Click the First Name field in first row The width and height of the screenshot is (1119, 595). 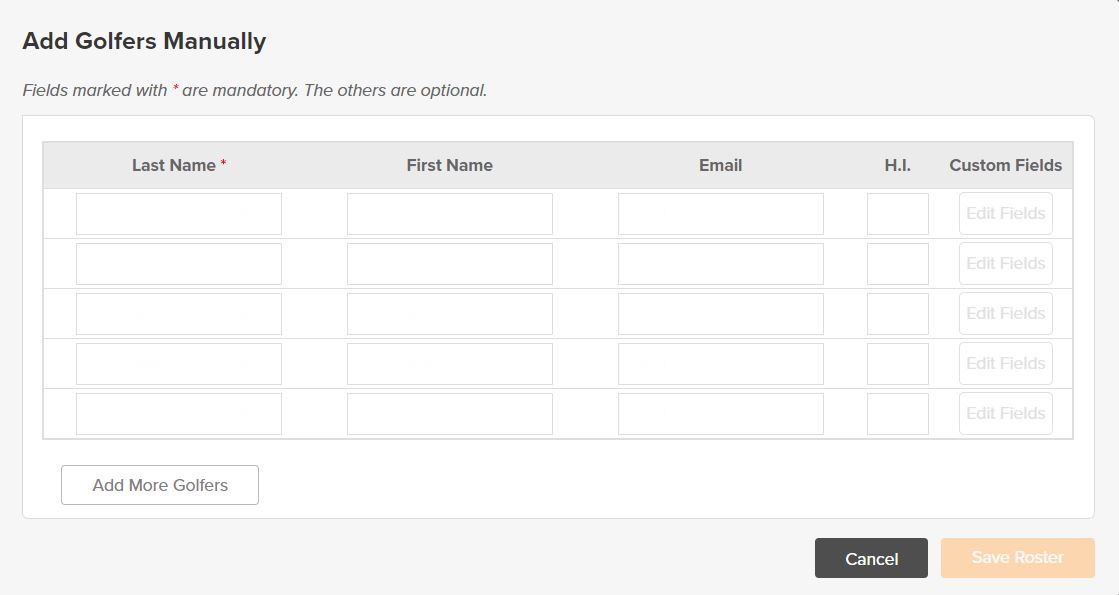(x=450, y=214)
